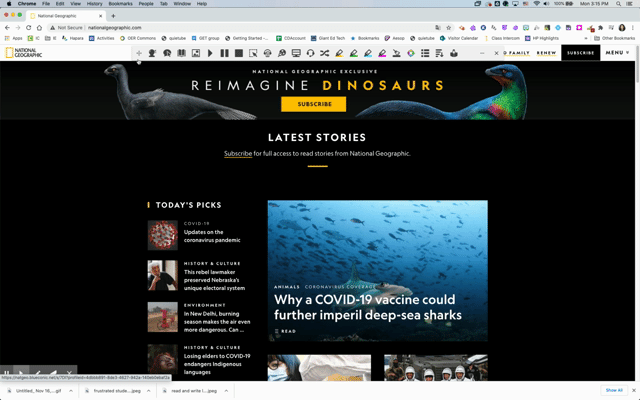
Task: Click the audio maker headphone icon
Action: pos(267,53)
